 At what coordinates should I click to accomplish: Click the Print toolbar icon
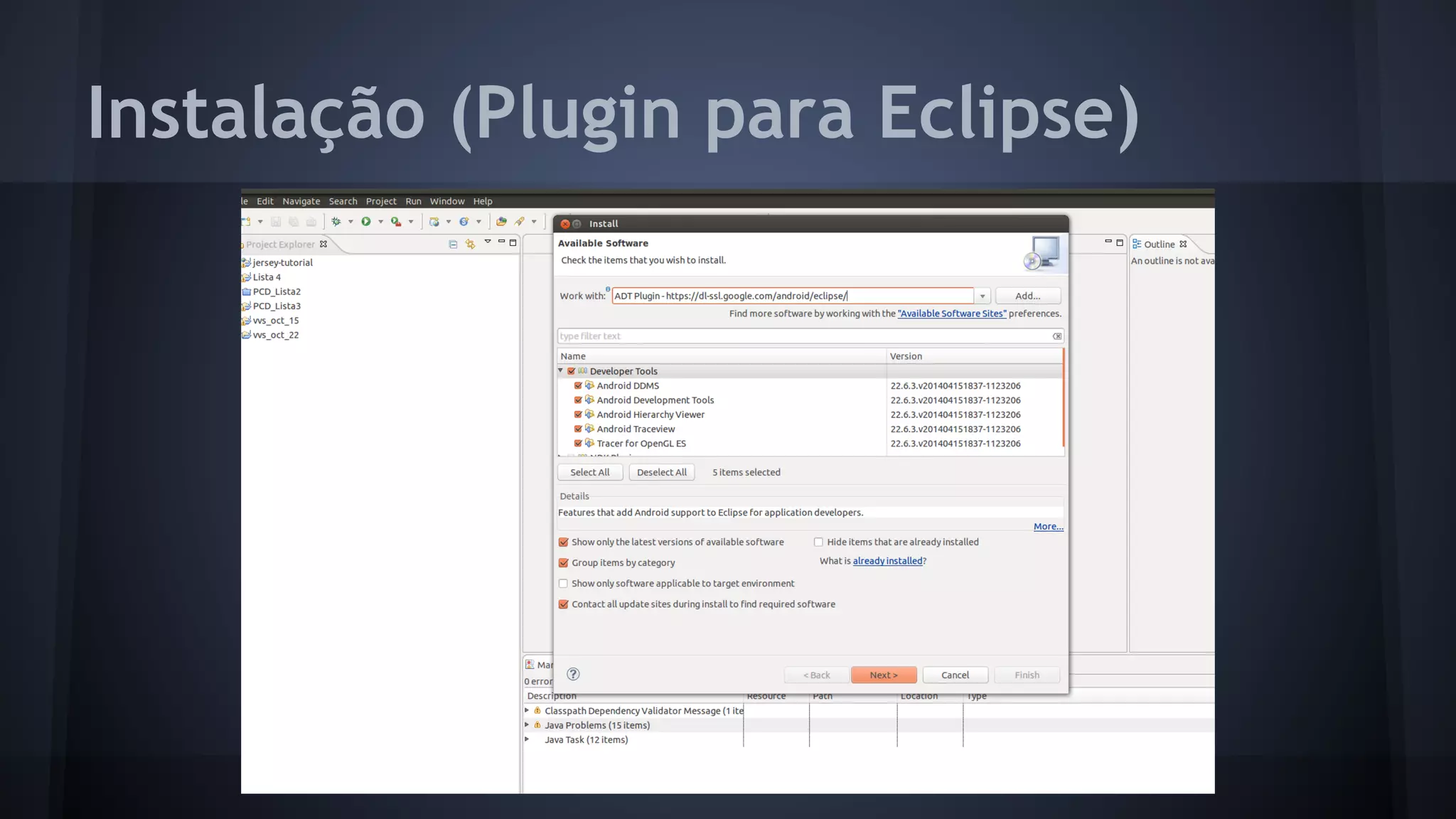click(x=311, y=222)
